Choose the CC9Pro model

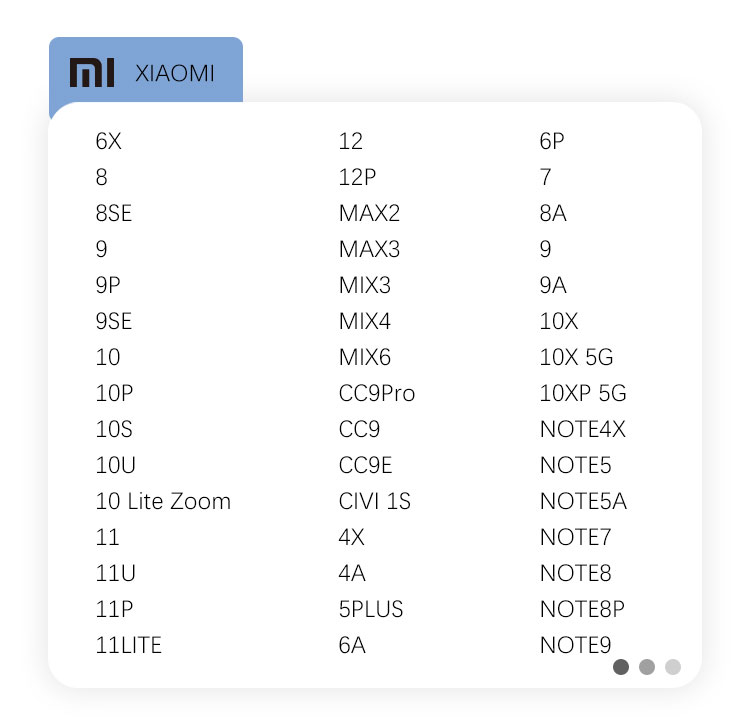[376, 393]
